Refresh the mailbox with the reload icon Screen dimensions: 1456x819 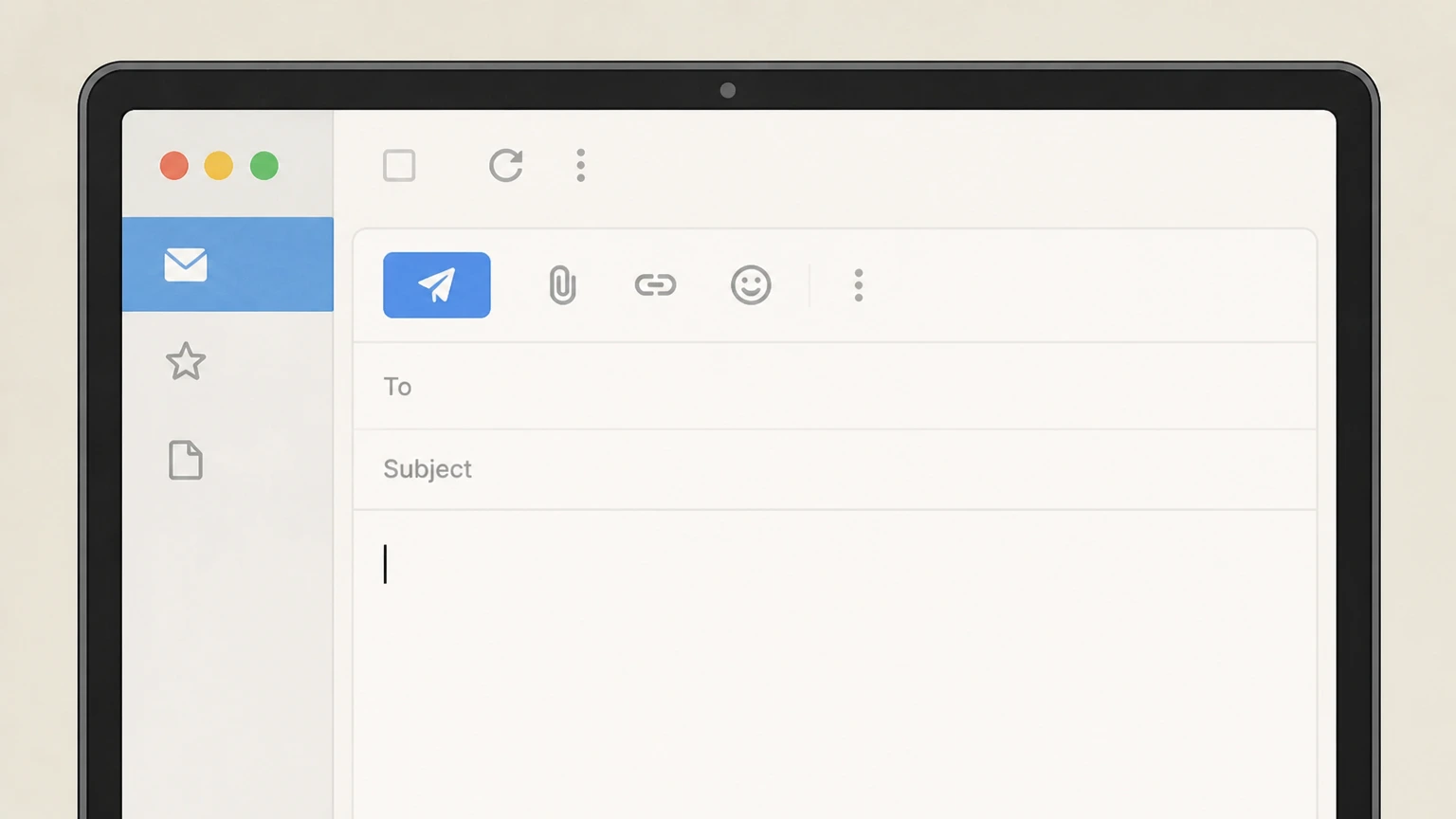coord(506,166)
